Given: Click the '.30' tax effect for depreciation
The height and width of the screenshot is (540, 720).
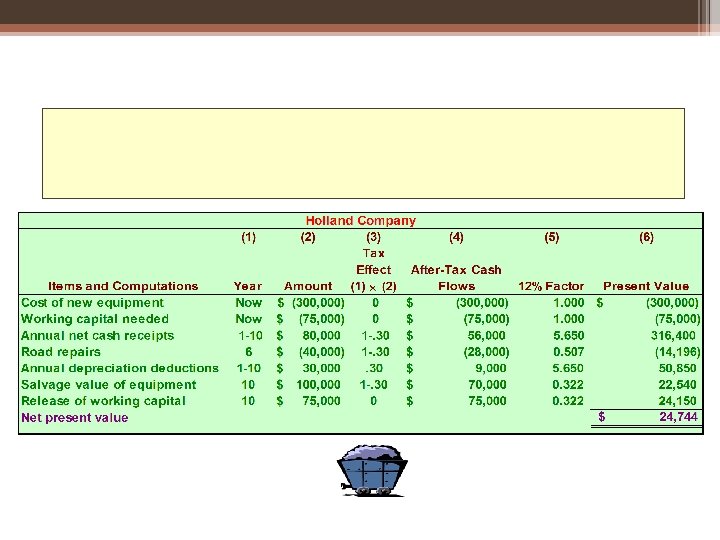Looking at the screenshot, I should [374, 368].
